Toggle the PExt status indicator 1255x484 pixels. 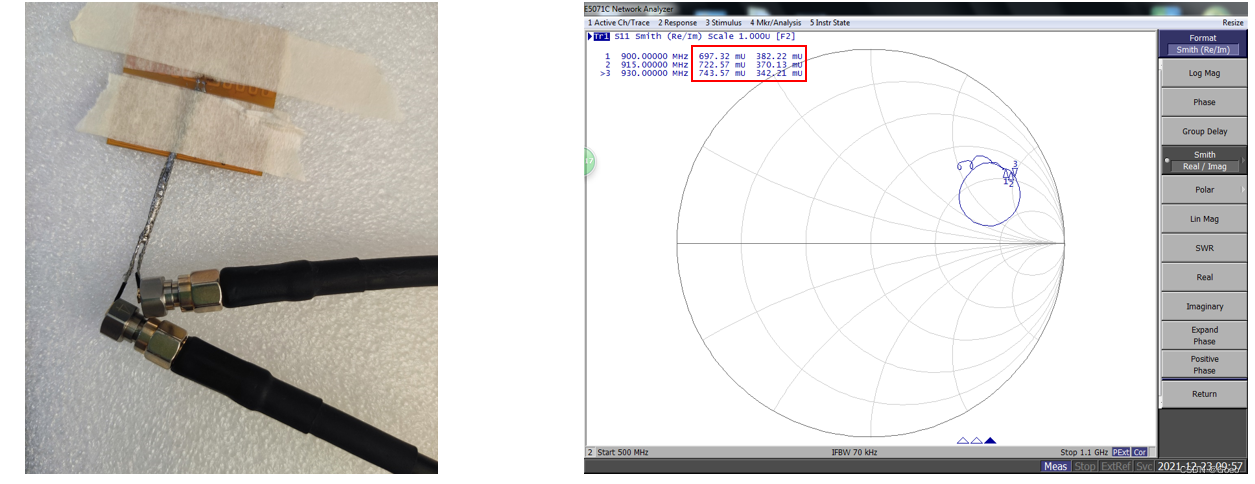pos(1121,453)
